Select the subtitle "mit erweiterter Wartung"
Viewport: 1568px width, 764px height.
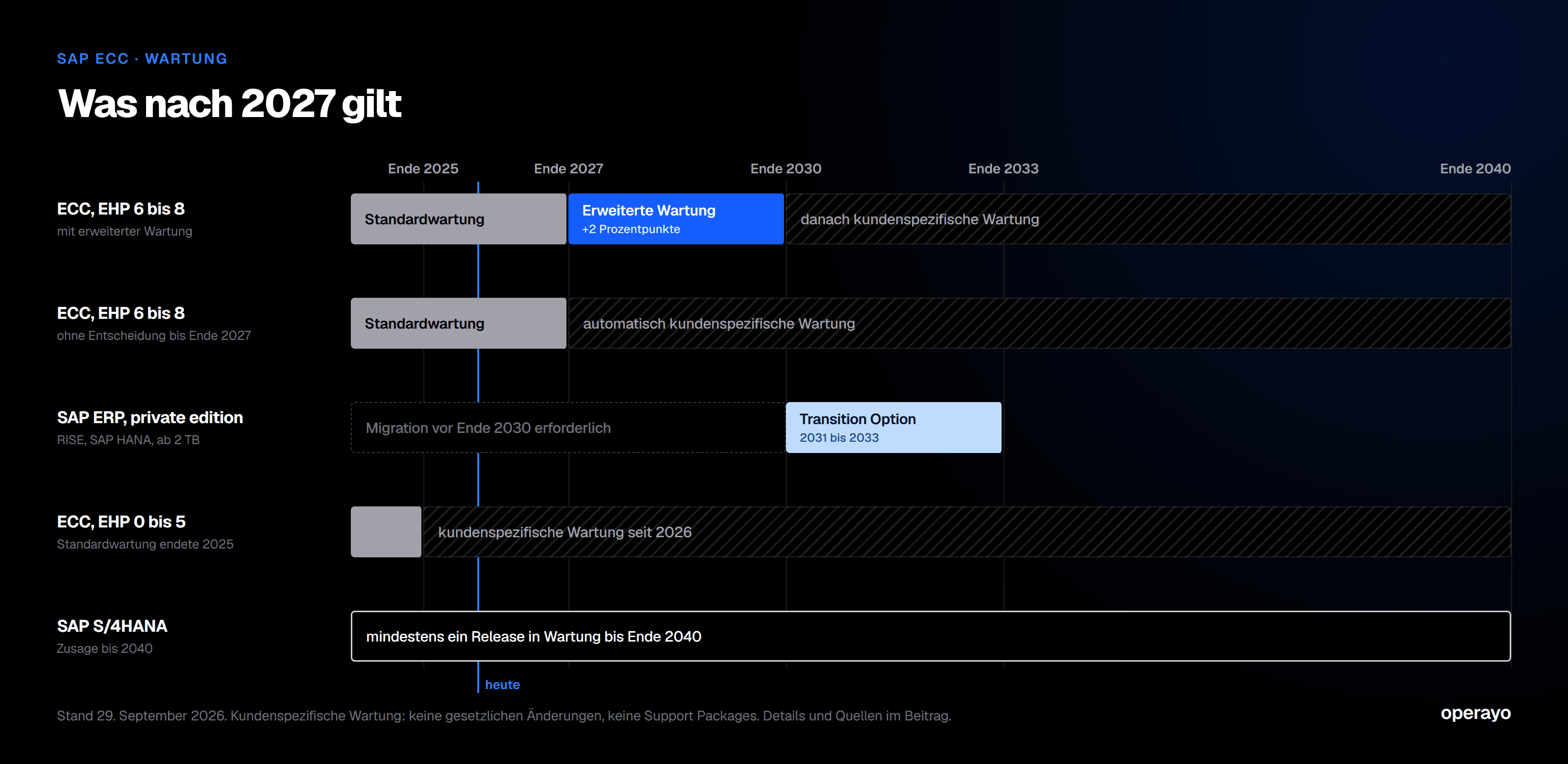point(124,231)
